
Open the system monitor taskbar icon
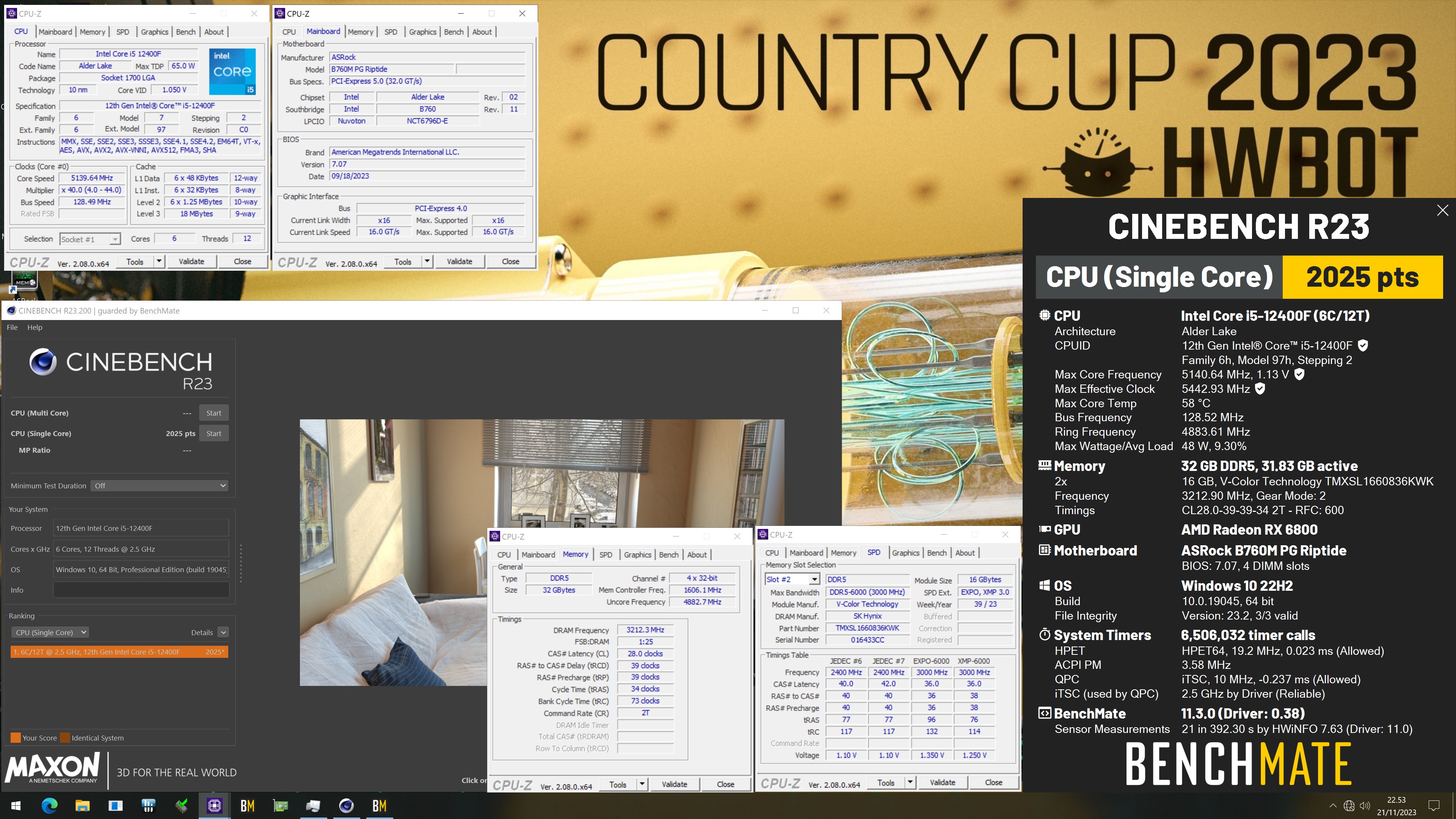click(313, 805)
